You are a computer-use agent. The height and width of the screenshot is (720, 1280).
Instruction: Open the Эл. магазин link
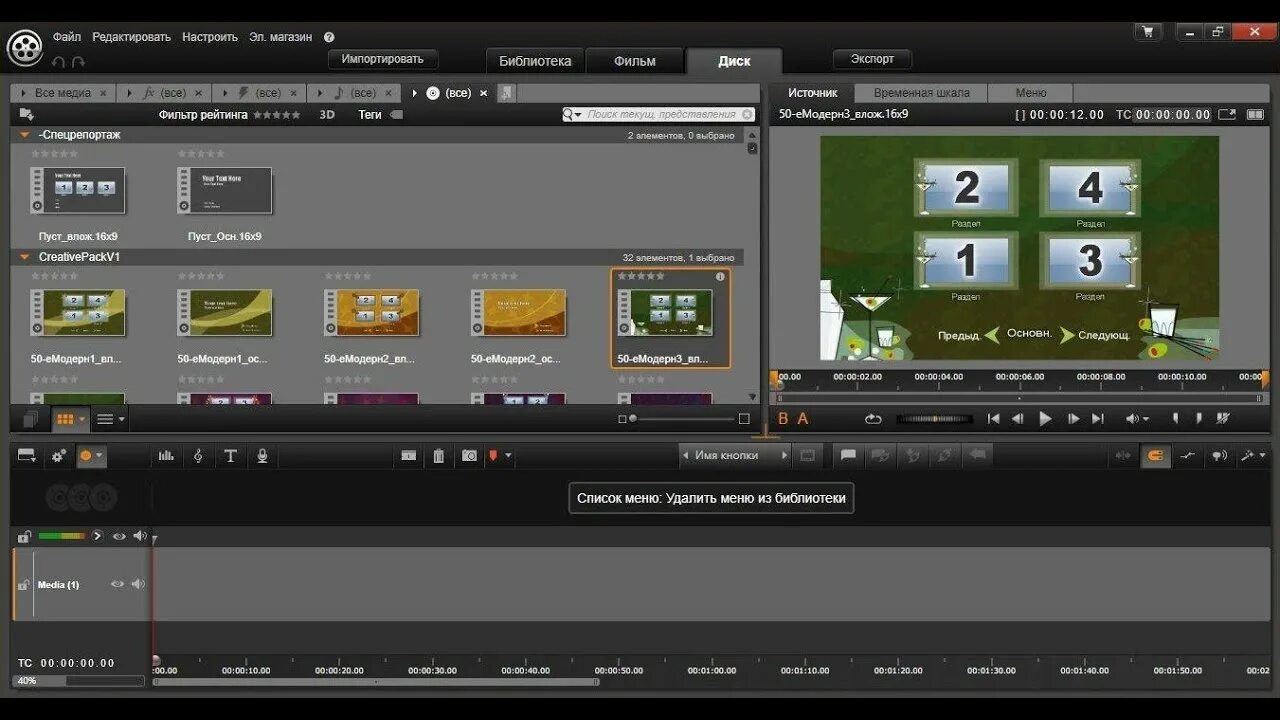point(281,37)
